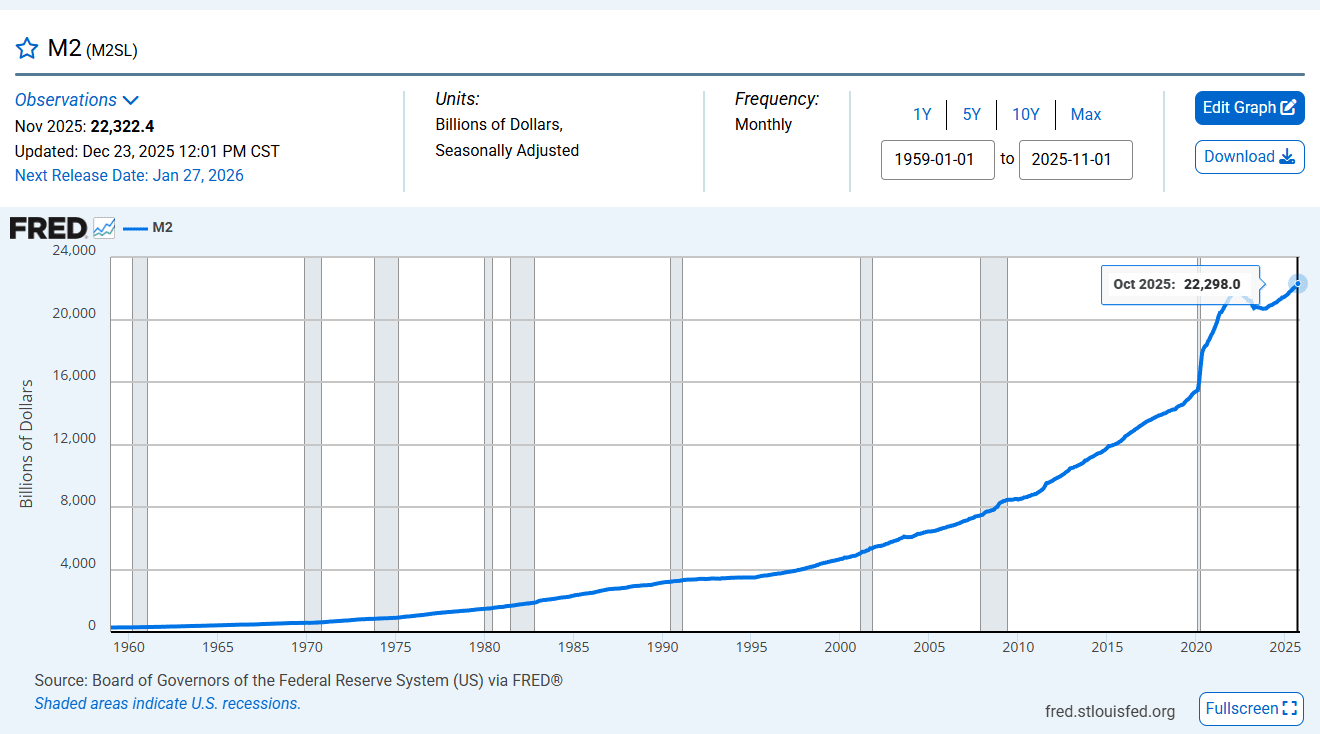
Task: Select the 1Y date range
Action: point(922,115)
